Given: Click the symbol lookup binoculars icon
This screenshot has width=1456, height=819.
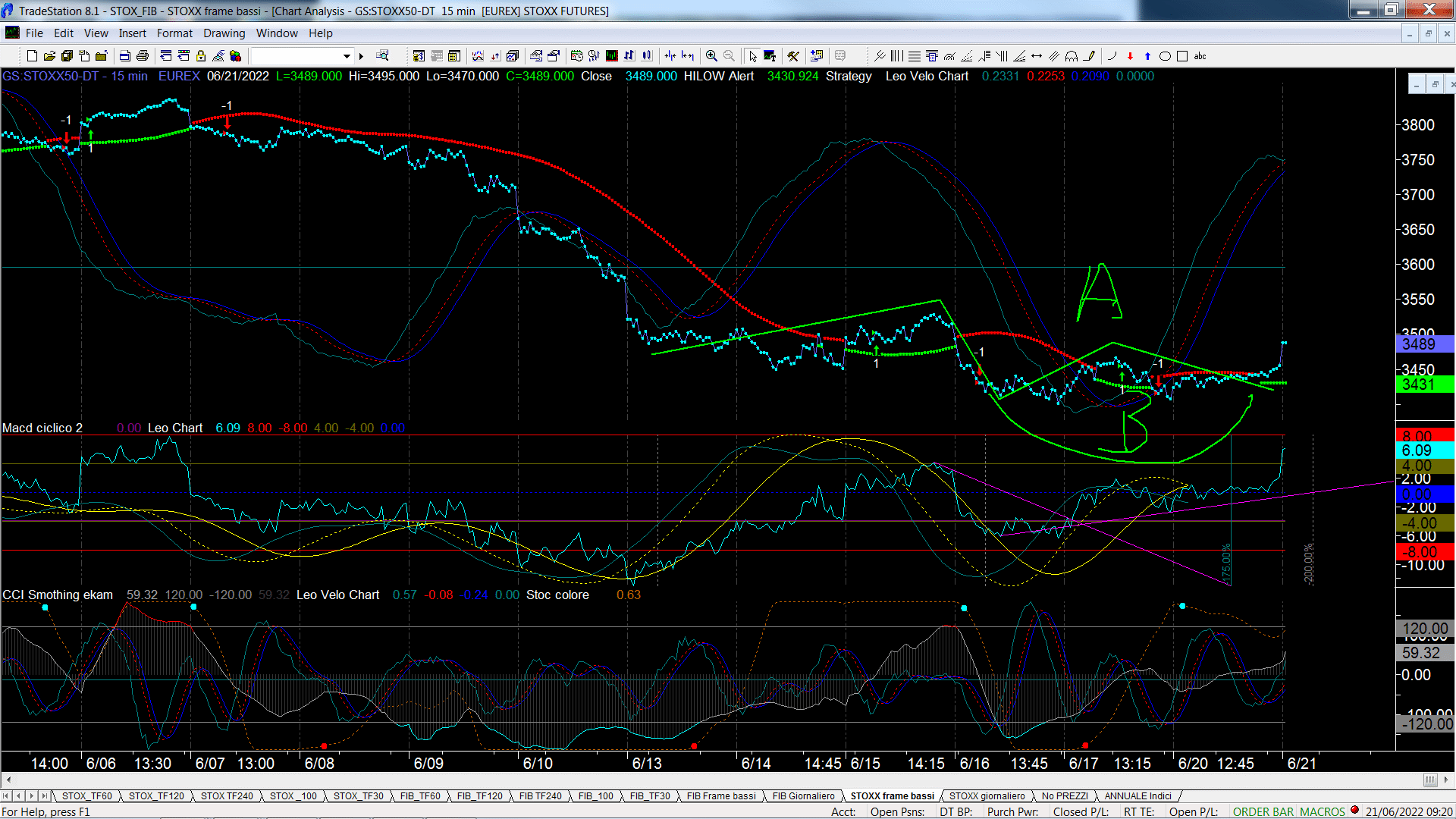Looking at the screenshot, I should (382, 55).
